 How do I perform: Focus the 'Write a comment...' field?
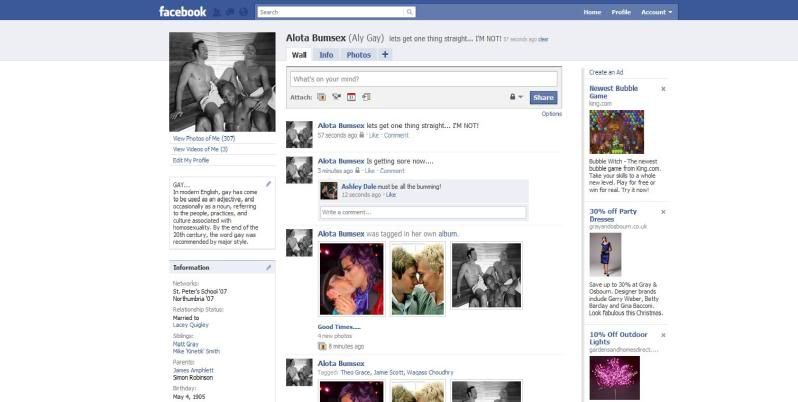423,212
